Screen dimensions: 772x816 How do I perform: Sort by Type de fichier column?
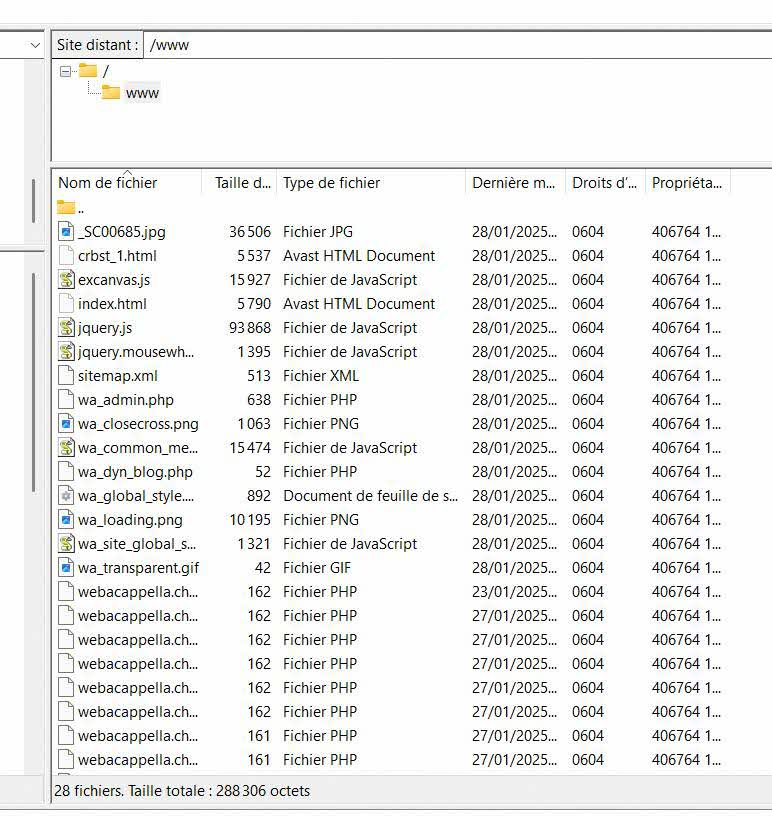pyautogui.click(x=331, y=183)
